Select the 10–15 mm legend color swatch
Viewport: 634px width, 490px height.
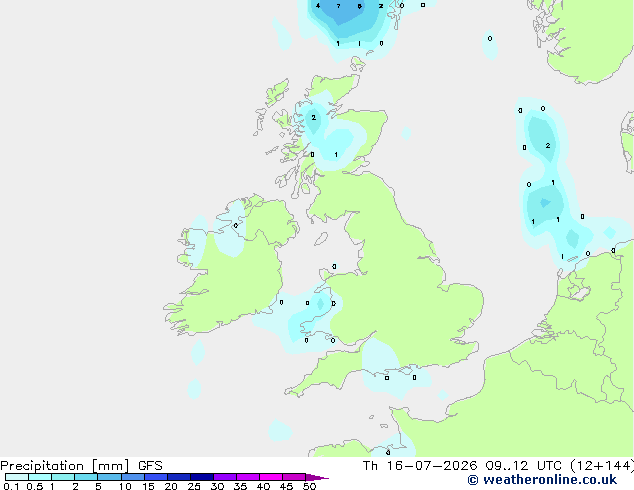[x=133, y=477]
